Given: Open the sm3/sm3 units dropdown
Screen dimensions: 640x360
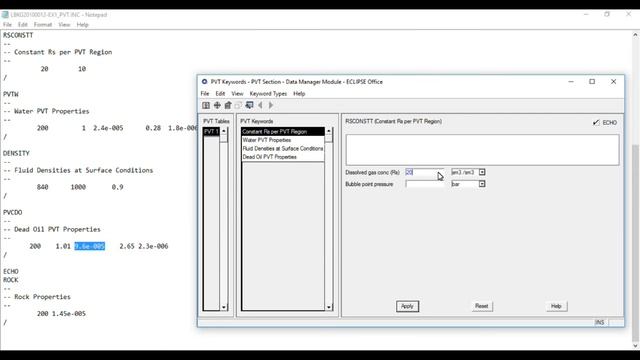Looking at the screenshot, I should tap(482, 172).
